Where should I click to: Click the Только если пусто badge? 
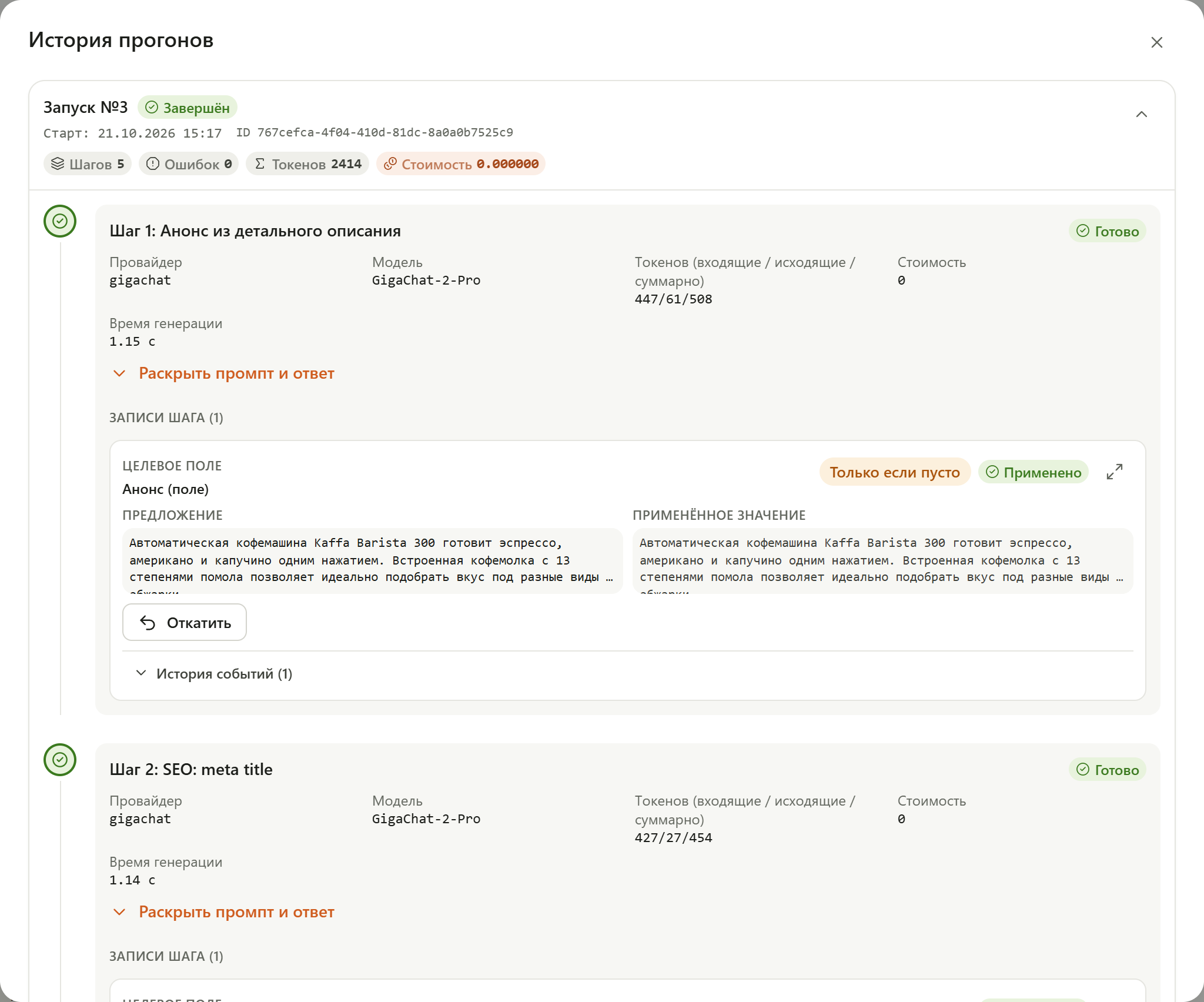pos(895,472)
